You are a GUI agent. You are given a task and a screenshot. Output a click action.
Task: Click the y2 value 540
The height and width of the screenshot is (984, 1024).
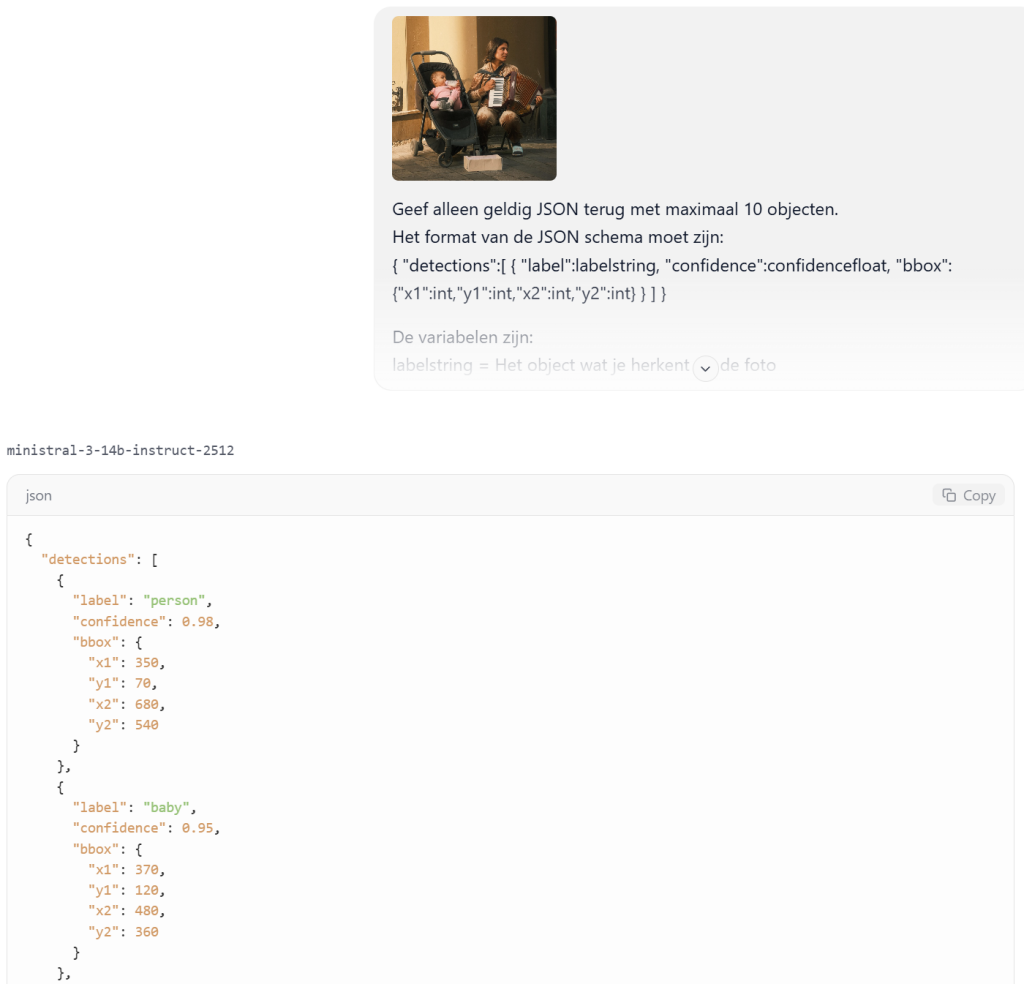(146, 724)
